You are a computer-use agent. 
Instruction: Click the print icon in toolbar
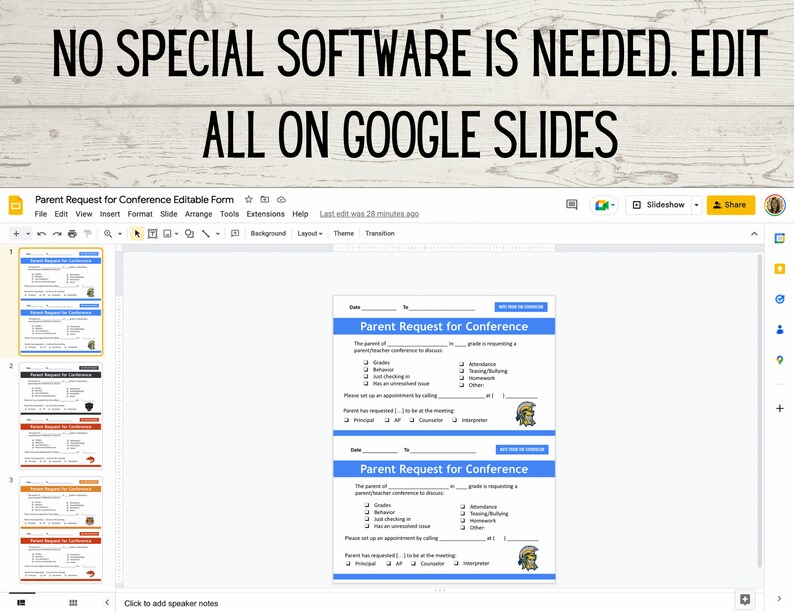72,233
